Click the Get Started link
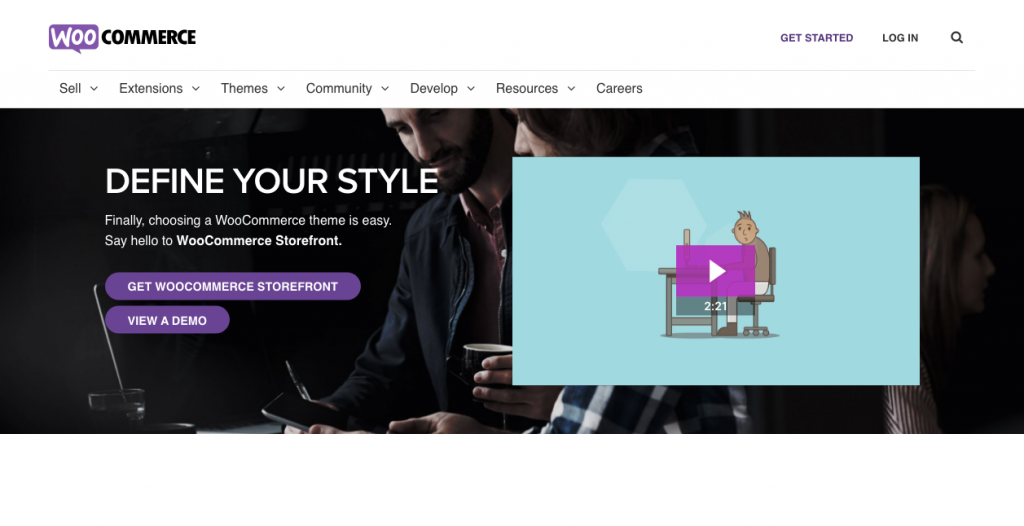This screenshot has height=526, width=1024. [x=816, y=38]
